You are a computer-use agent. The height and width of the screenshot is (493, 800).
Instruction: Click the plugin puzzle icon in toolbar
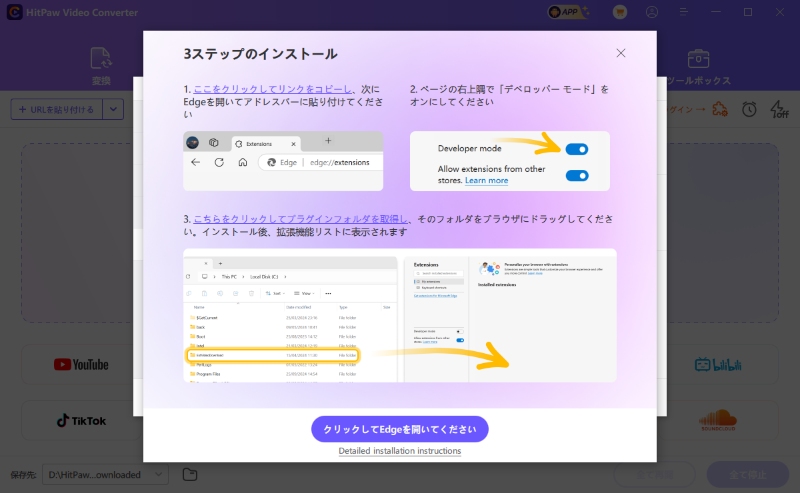tap(720, 109)
